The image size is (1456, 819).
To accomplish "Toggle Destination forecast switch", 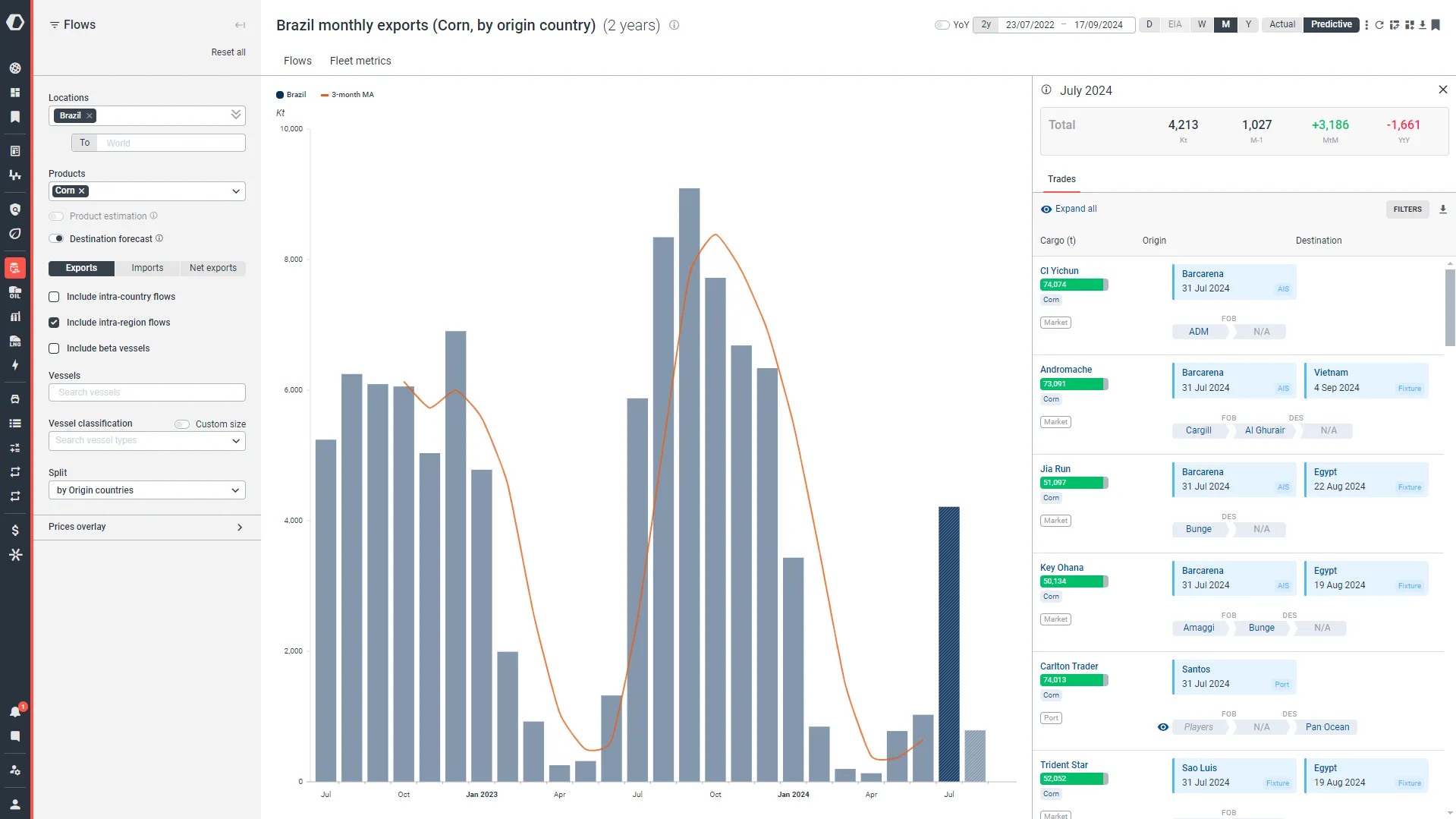I will click(56, 239).
